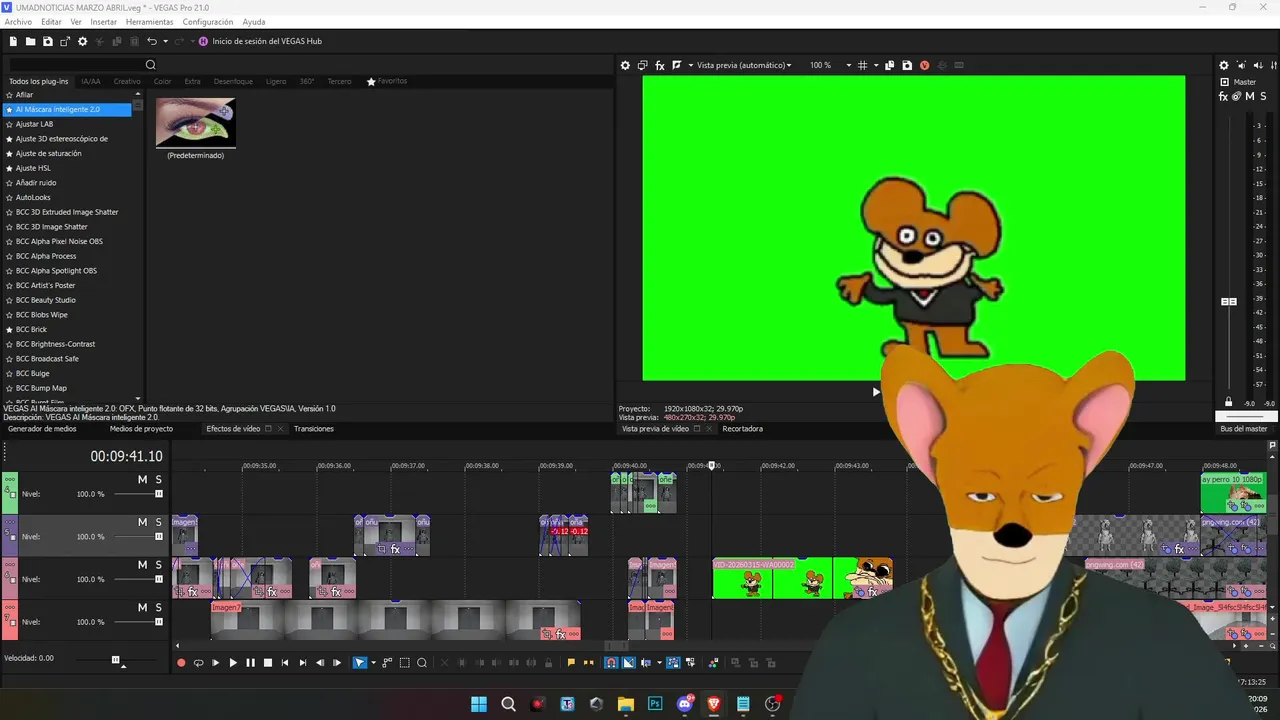Screen dimensions: 1280x720
Task: Stop playback in the transport bar
Action: (x=267, y=663)
